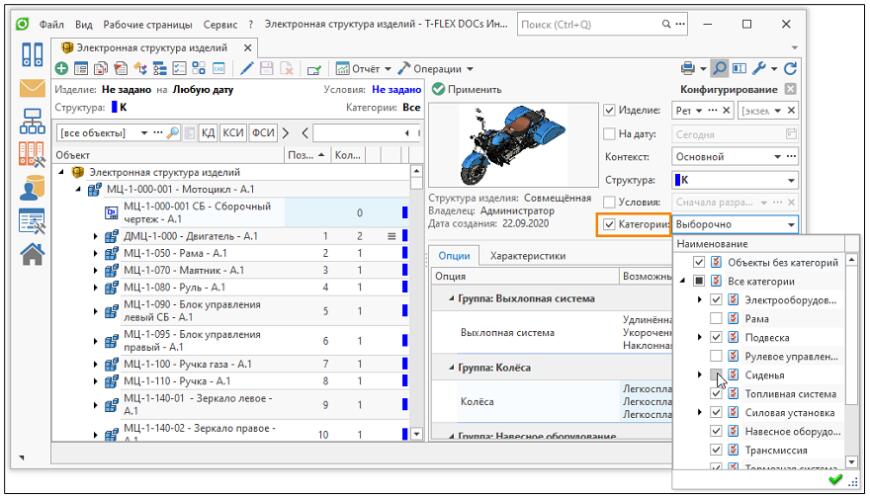
Task: Click the green checkmark confirm icon in category popup
Action: pyautogui.click(x=835, y=480)
